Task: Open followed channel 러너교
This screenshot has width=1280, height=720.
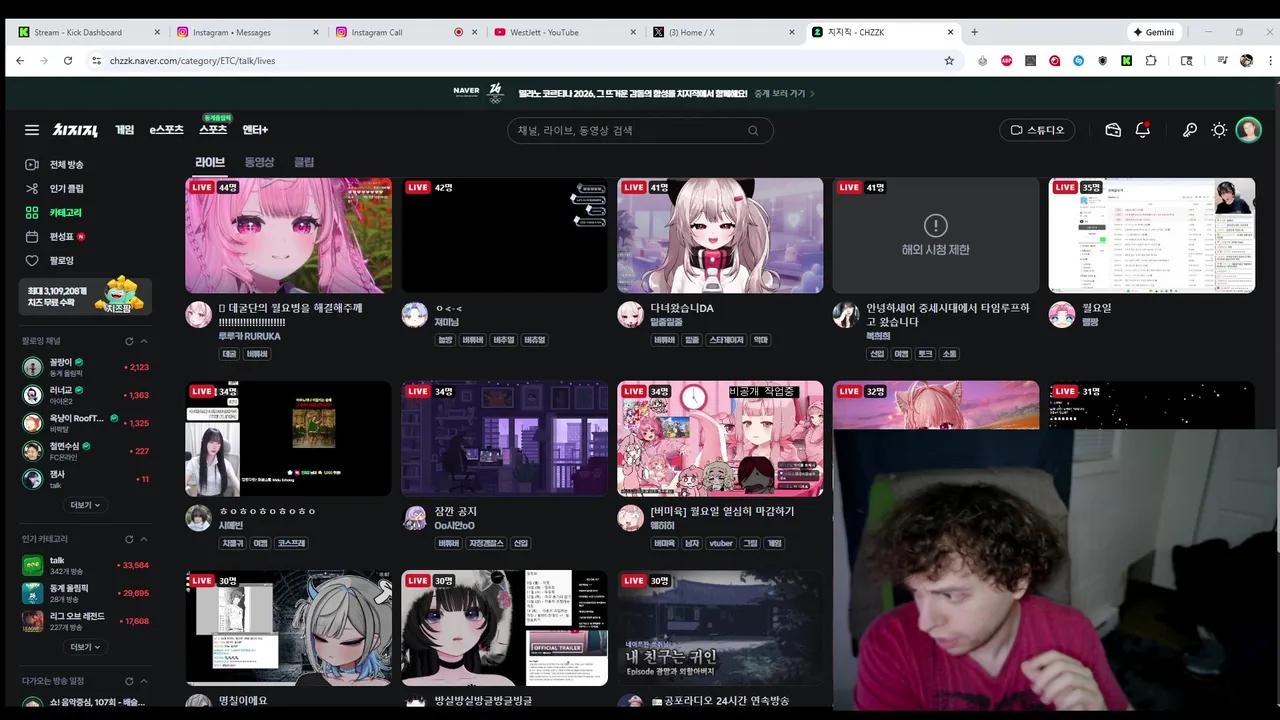Action: tap(85, 395)
